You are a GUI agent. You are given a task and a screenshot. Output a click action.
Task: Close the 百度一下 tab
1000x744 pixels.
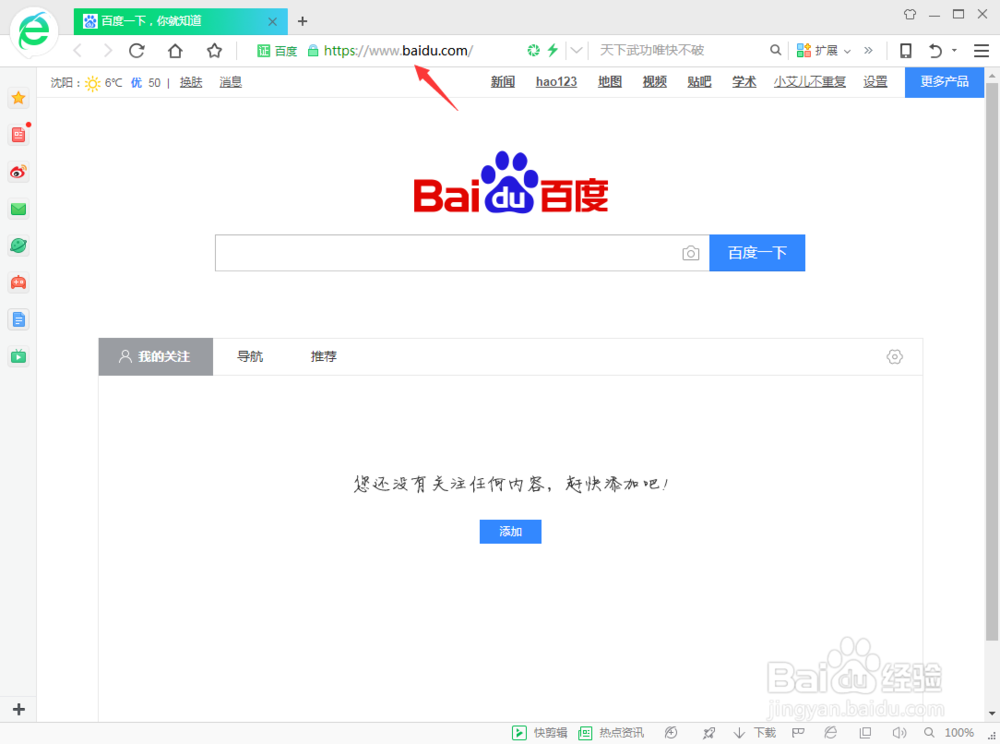point(272,21)
